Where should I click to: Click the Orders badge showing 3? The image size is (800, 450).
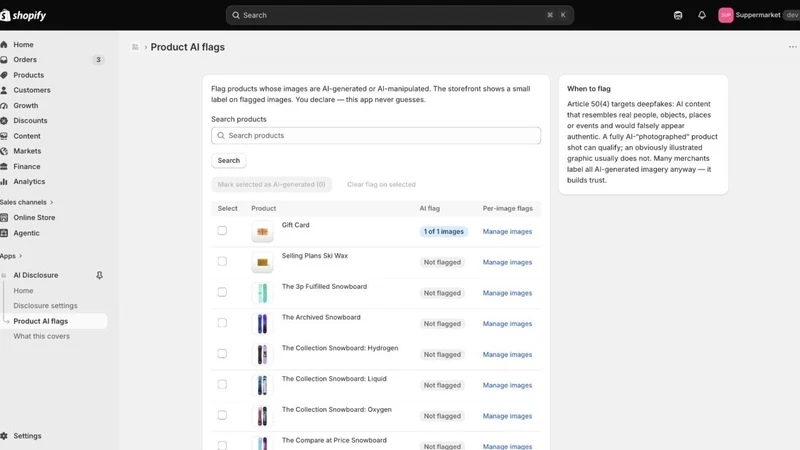click(98, 60)
